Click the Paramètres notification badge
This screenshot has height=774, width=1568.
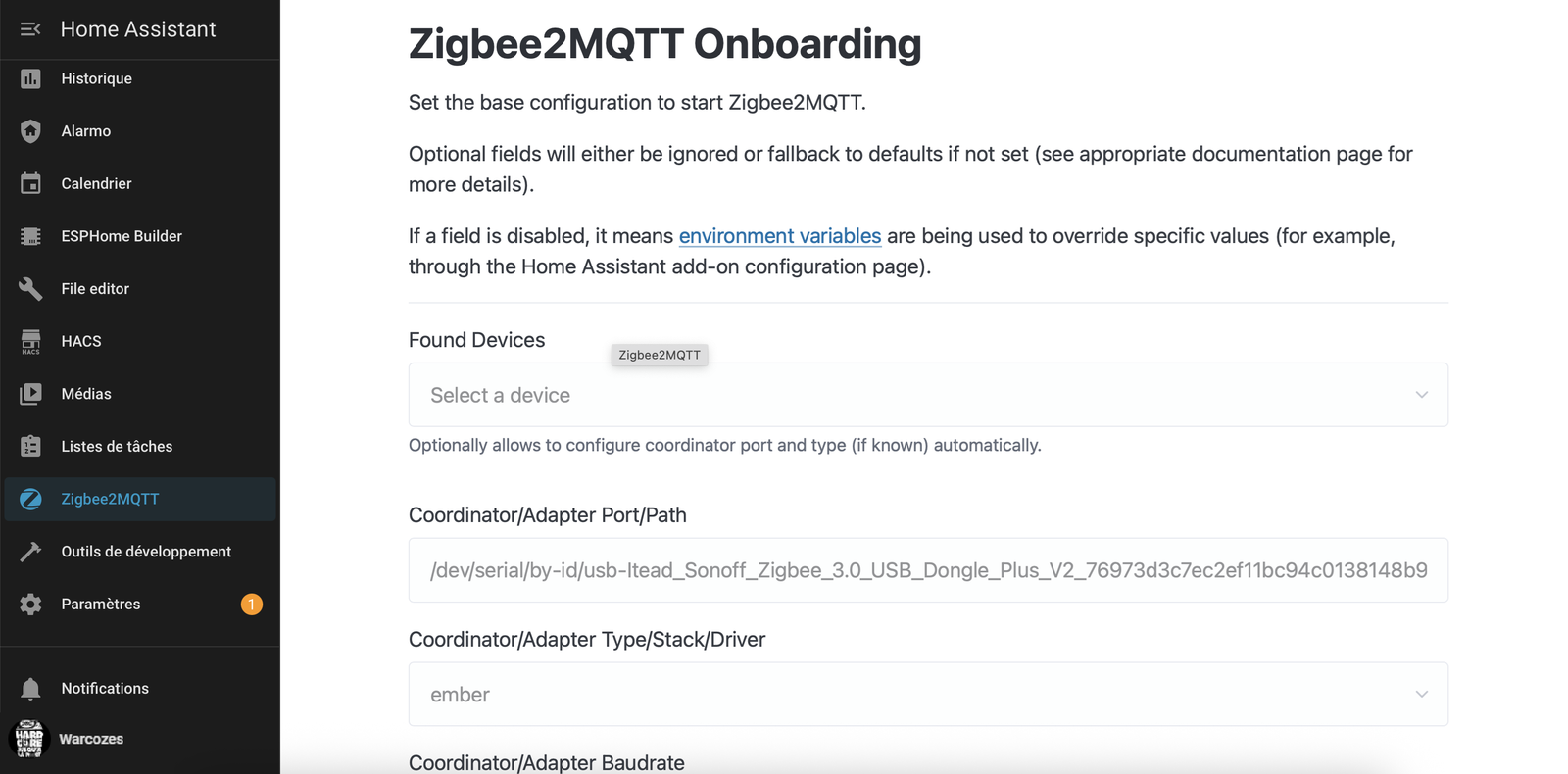point(251,605)
